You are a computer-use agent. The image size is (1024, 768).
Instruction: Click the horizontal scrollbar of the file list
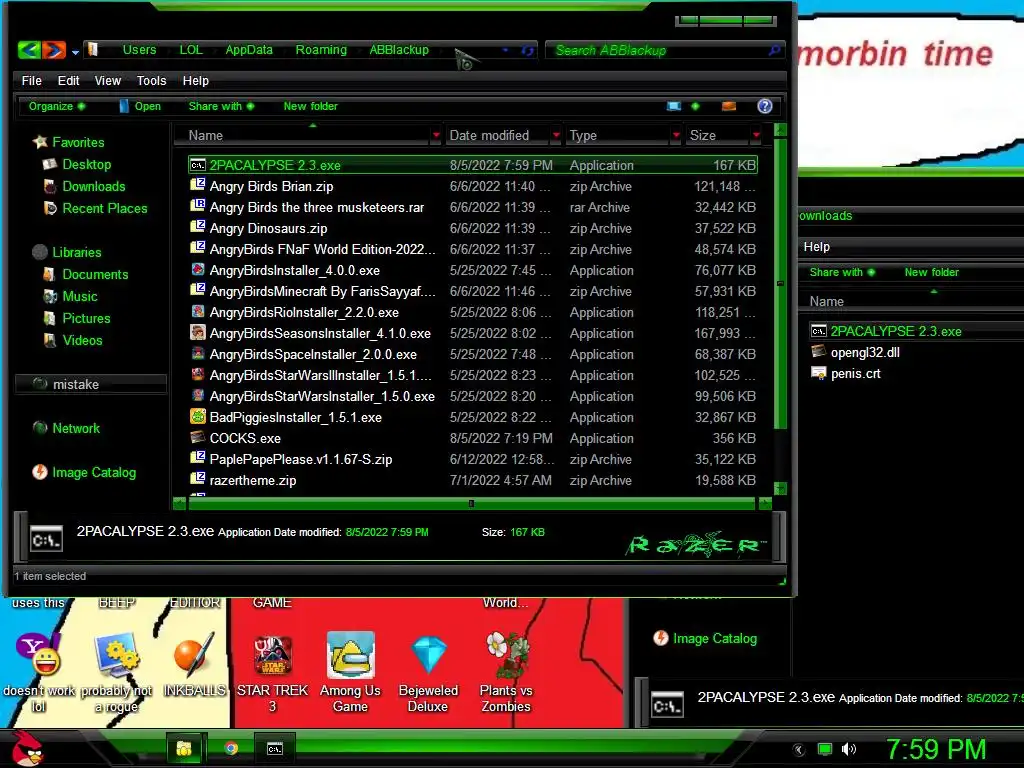(x=472, y=504)
